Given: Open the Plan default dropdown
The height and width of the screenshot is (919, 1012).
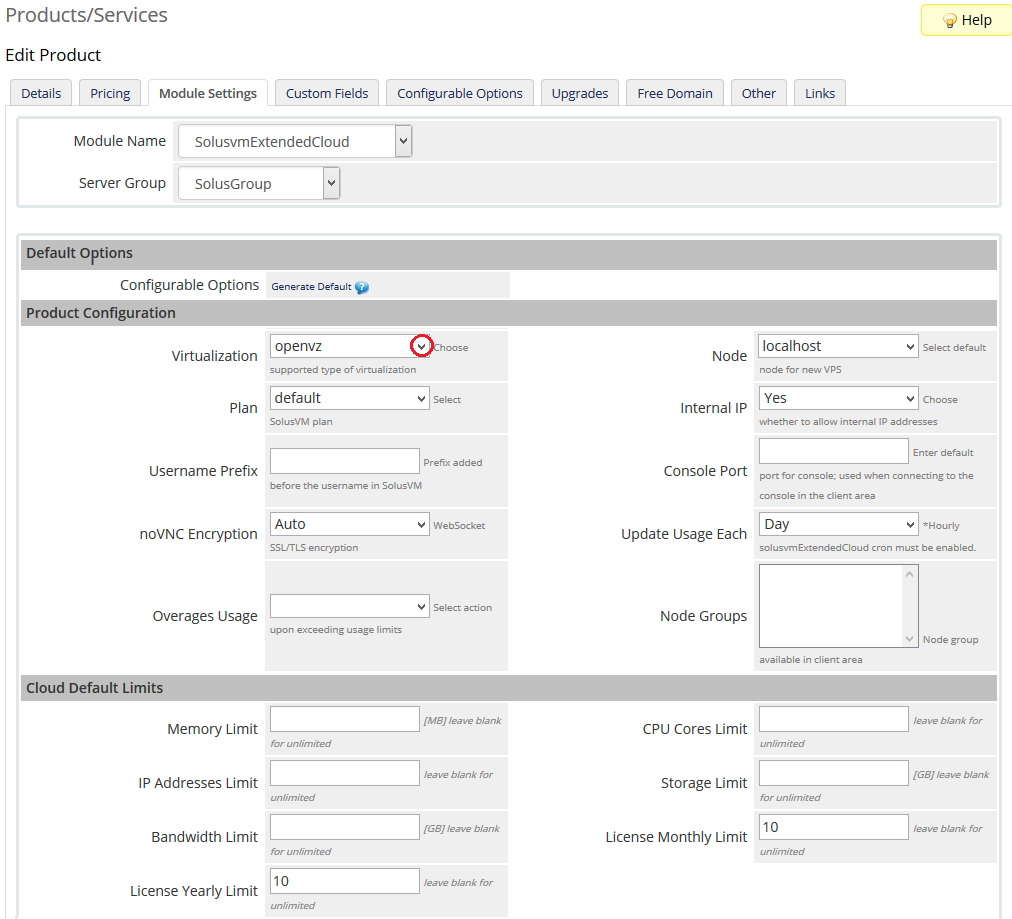Looking at the screenshot, I should pos(349,398).
